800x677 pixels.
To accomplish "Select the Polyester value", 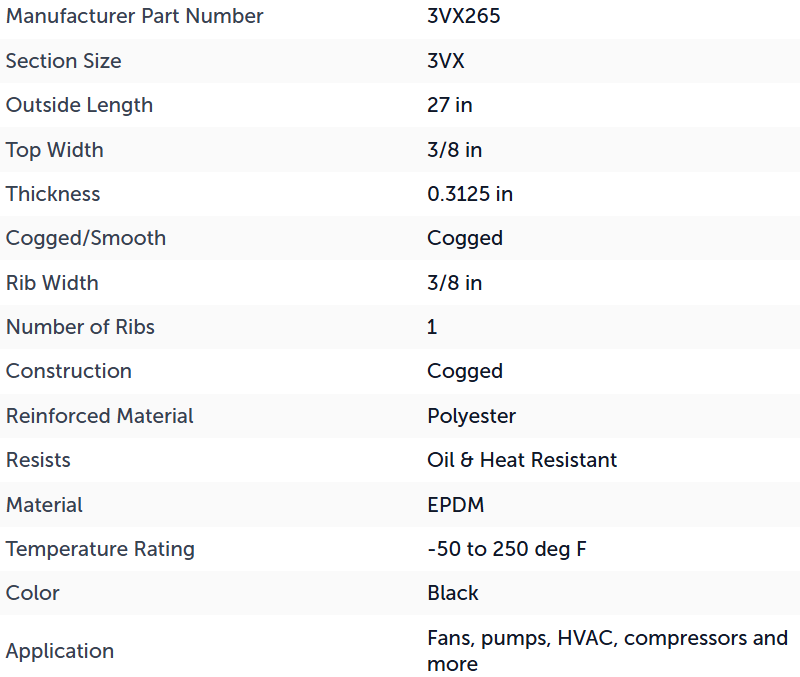I will pyautogui.click(x=471, y=417).
